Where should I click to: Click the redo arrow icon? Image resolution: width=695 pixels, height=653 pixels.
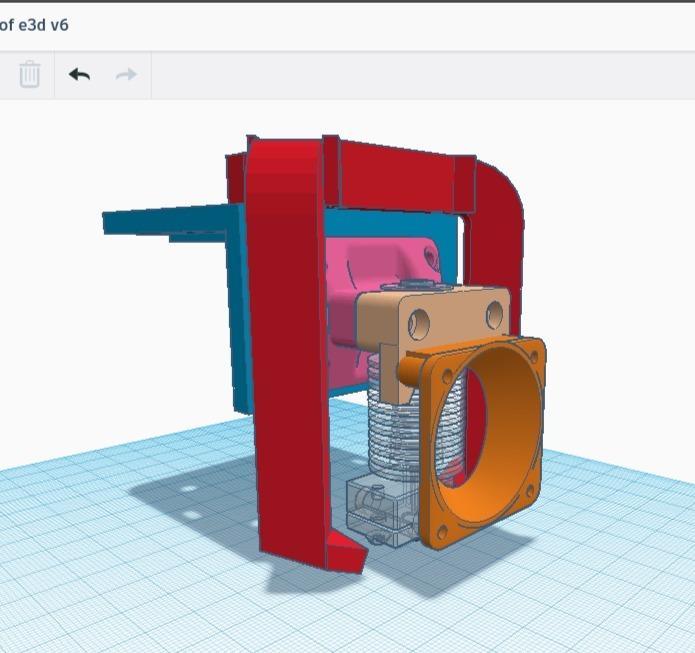(126, 74)
